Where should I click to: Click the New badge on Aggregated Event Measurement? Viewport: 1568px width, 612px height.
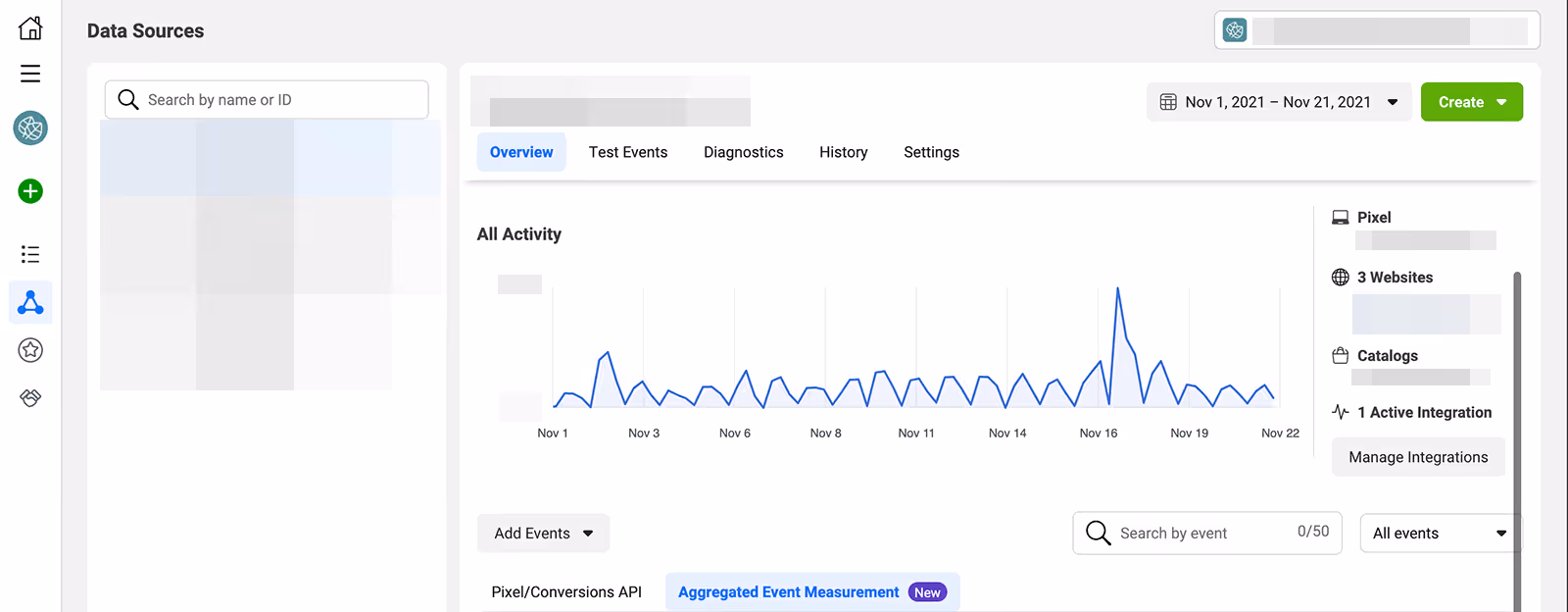tap(927, 592)
